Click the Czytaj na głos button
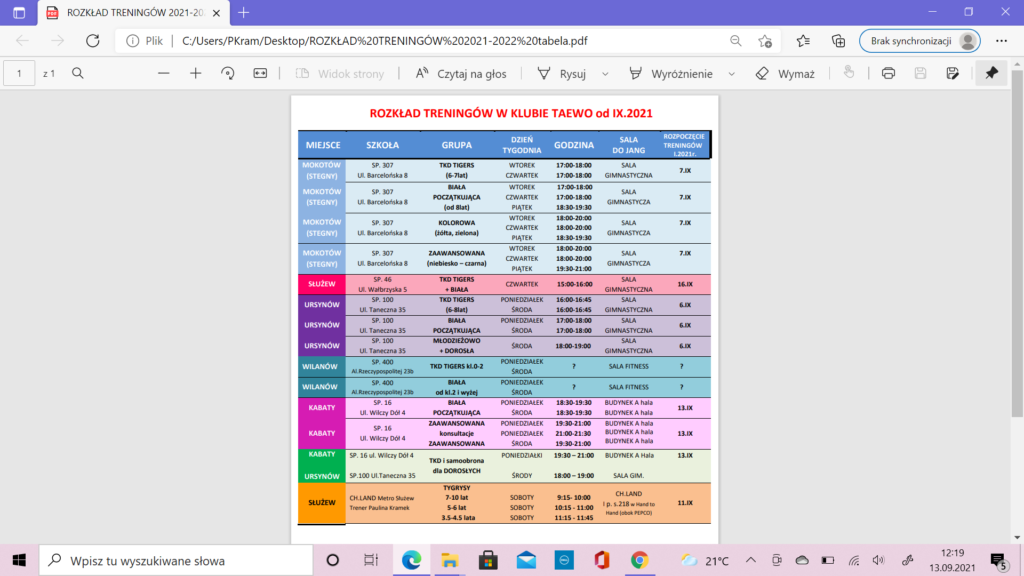Screen dimensions: 1024x576 click(x=461, y=73)
